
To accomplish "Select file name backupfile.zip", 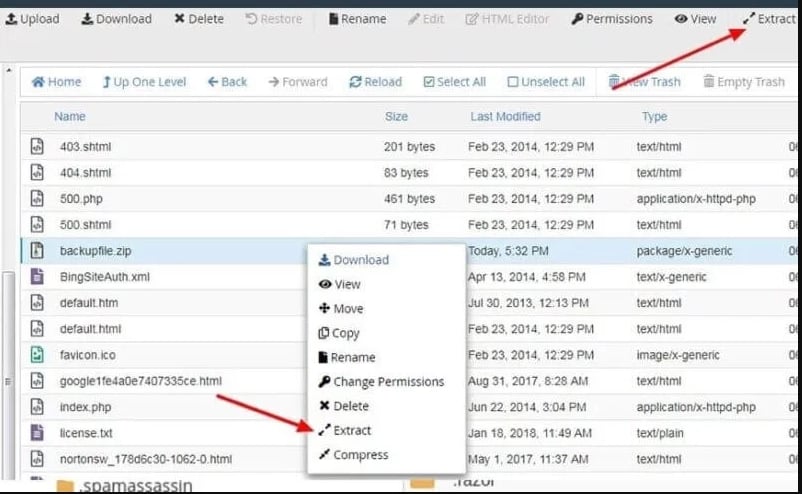I will 96,251.
